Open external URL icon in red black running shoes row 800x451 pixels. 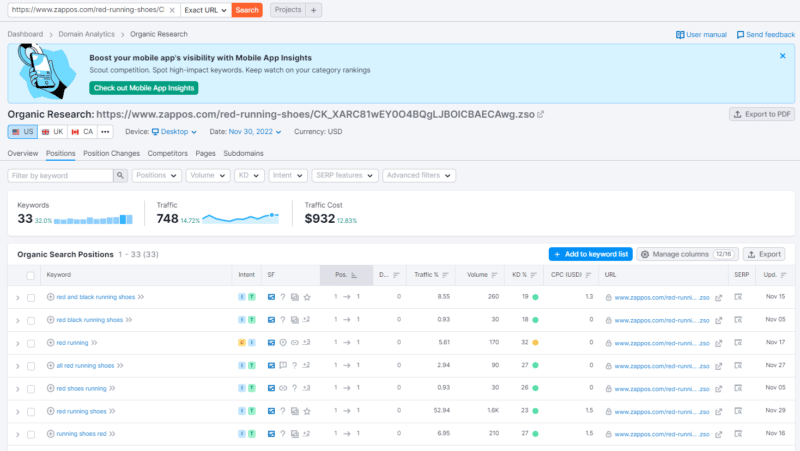click(718, 320)
